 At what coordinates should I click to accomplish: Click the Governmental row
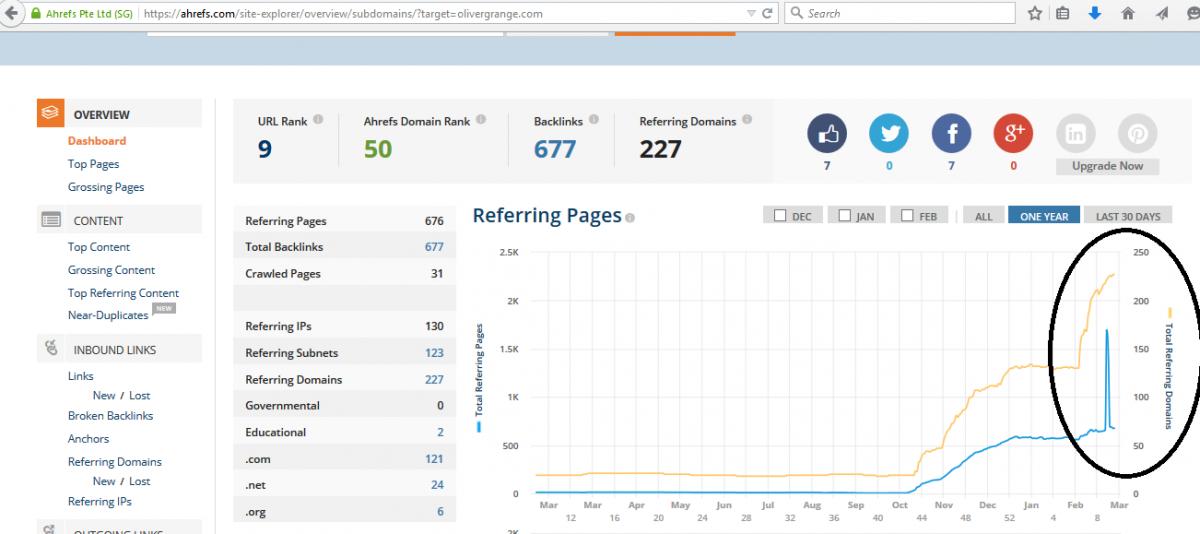(344, 406)
